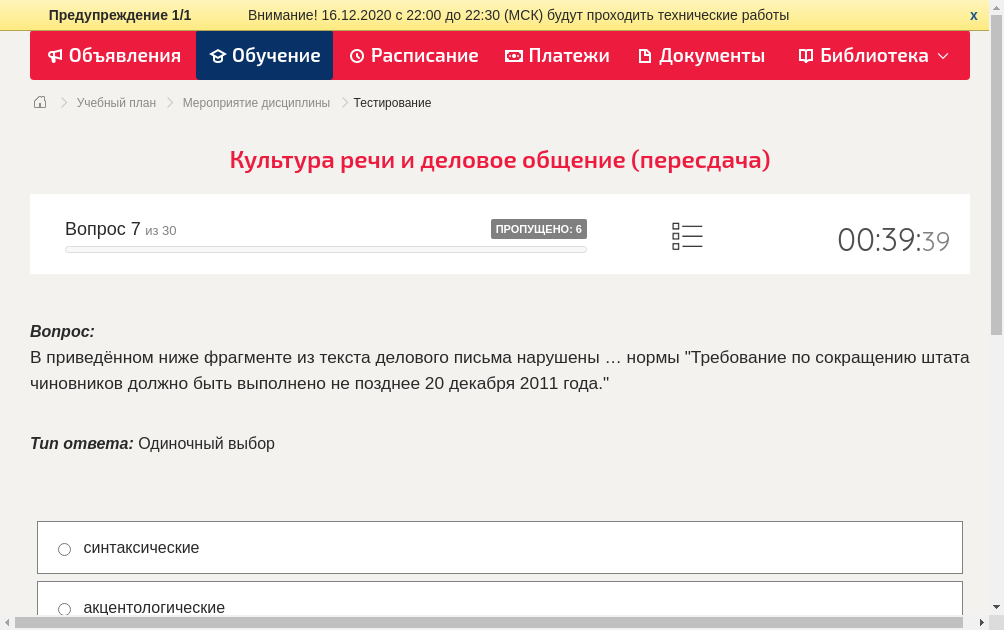Click the Документы document icon
The width and height of the screenshot is (1004, 630).
pos(645,56)
